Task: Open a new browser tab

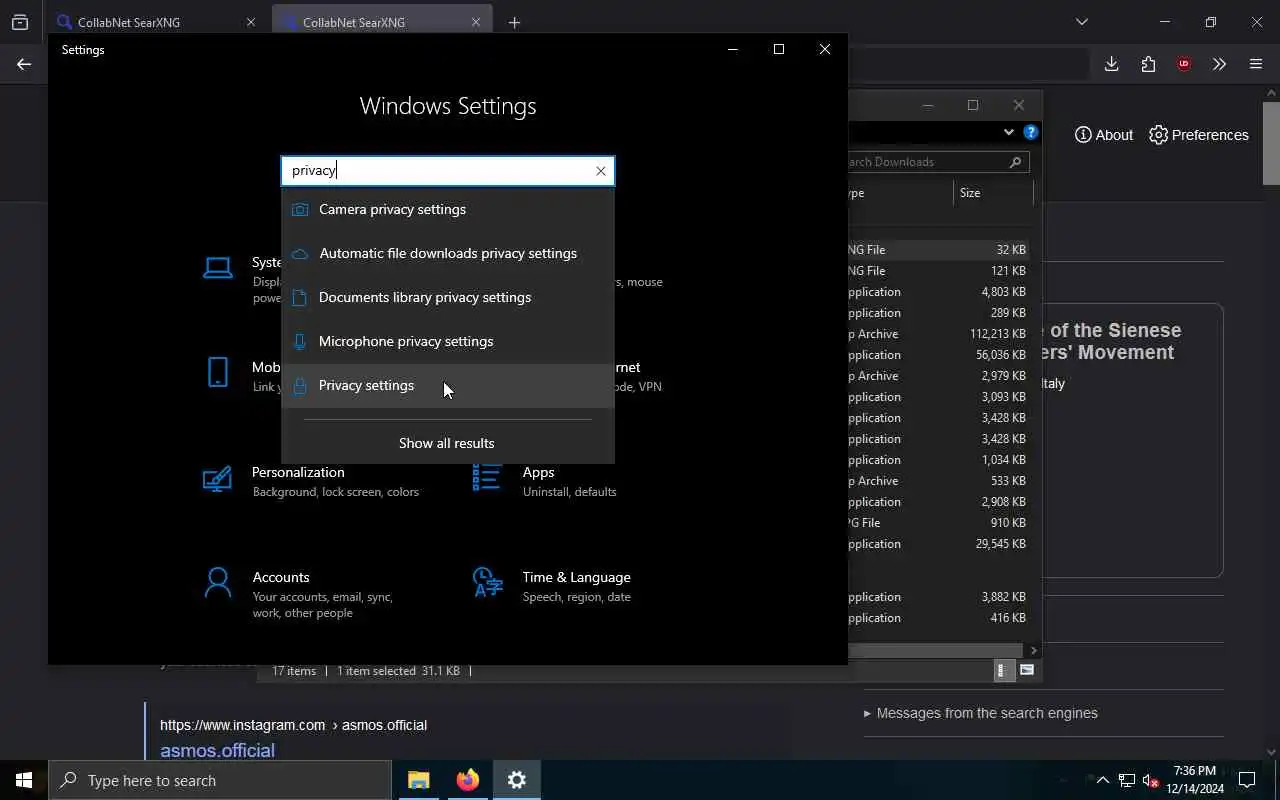Action: click(x=514, y=22)
